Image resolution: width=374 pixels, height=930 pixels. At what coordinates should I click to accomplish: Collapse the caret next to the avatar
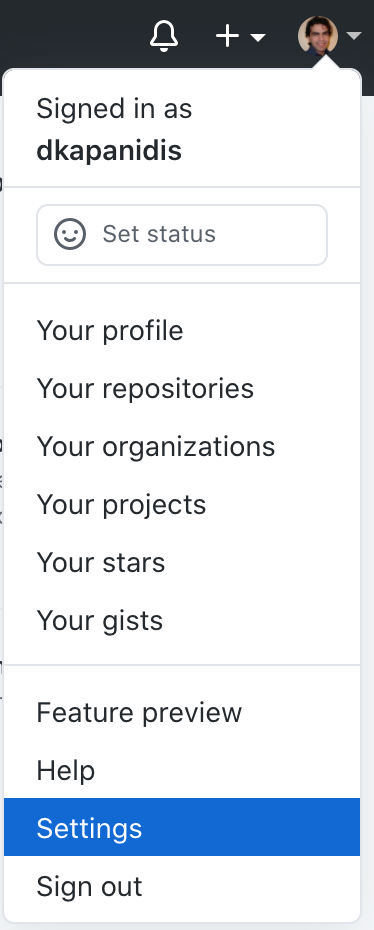pyautogui.click(x=354, y=36)
